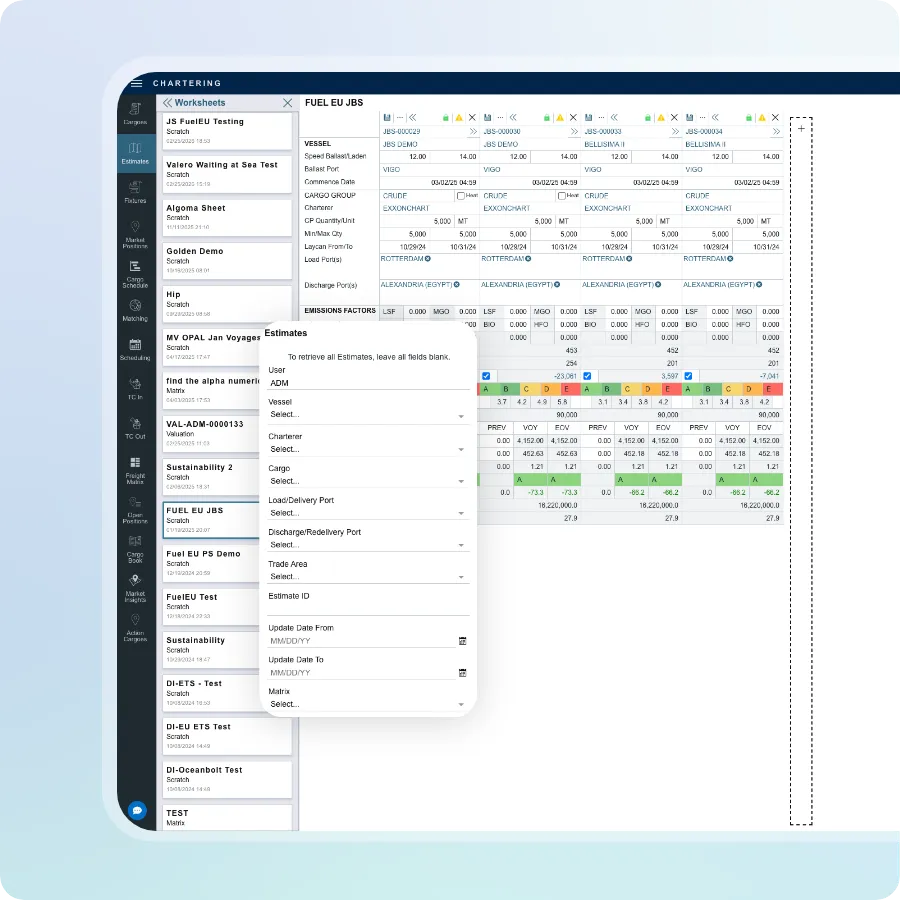
Task: Open the more options dots for JBS-000029
Action: (x=399, y=118)
